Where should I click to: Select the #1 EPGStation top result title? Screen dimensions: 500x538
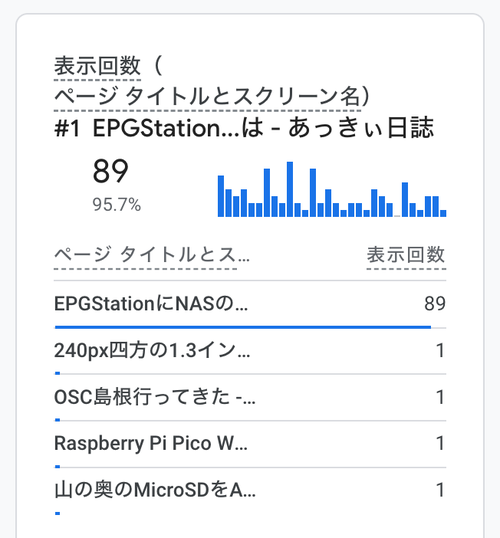(244, 128)
